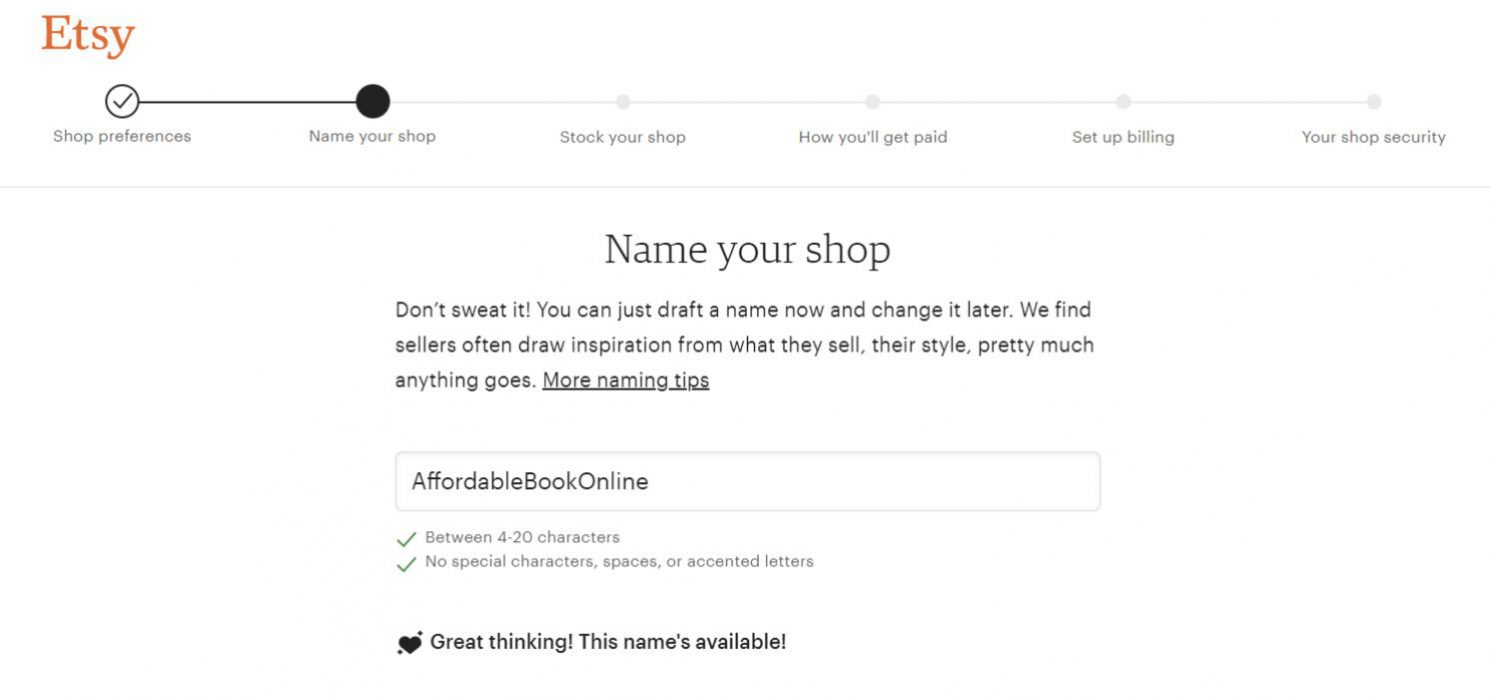Viewport: 1491px width, 699px height.
Task: Click the checkmark icon on Shop preferences step
Action: pos(122,101)
